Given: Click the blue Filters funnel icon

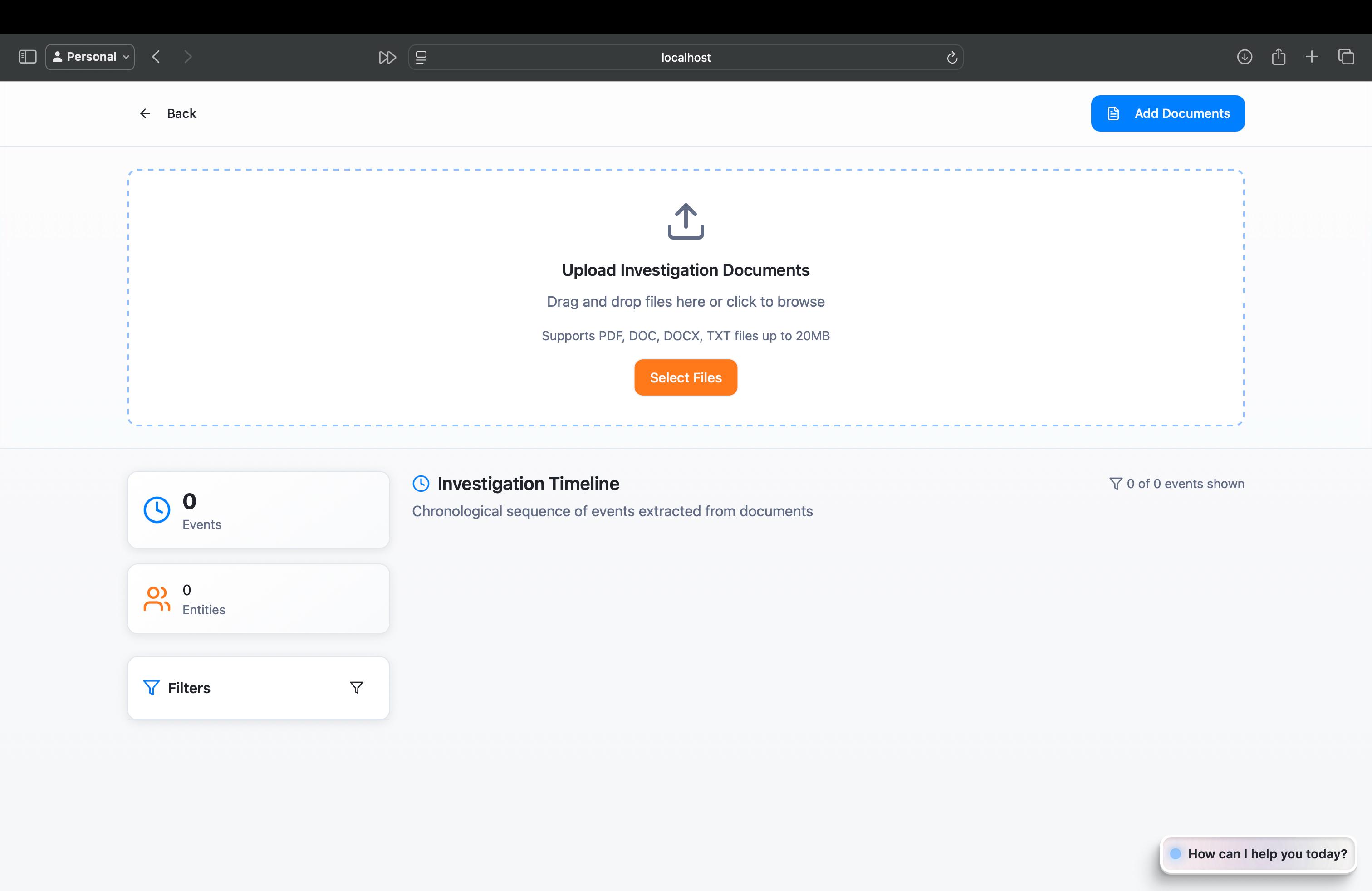Looking at the screenshot, I should [151, 688].
